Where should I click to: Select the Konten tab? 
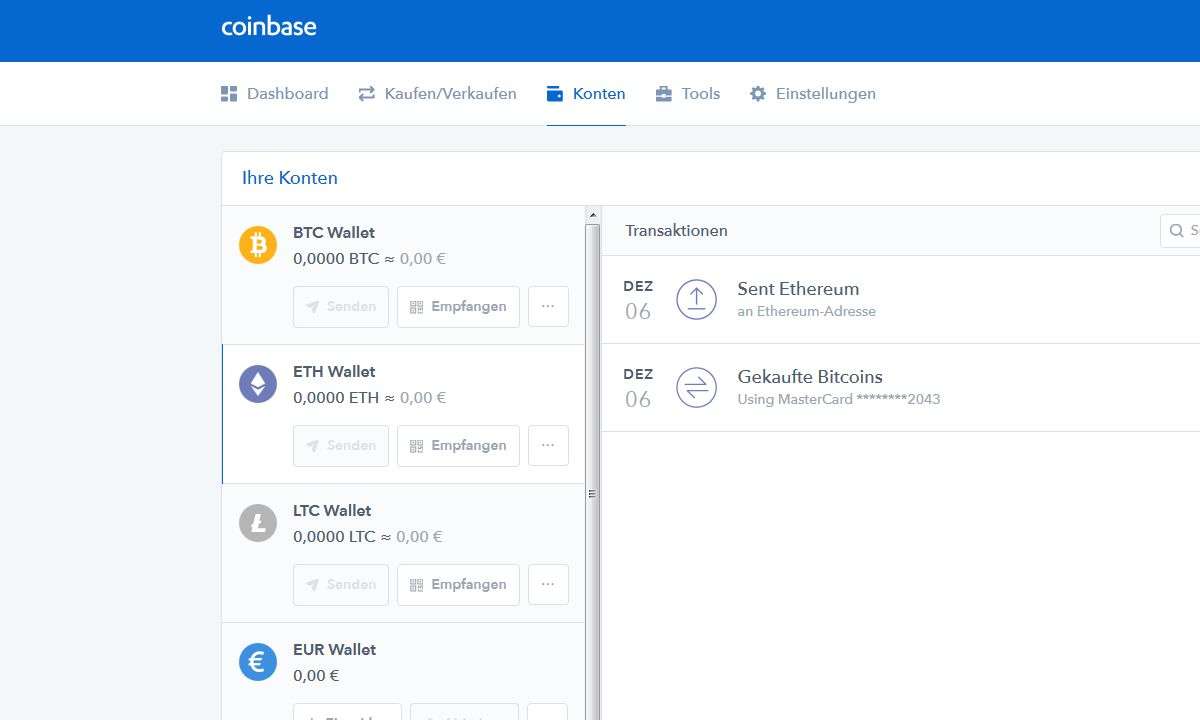pos(586,94)
